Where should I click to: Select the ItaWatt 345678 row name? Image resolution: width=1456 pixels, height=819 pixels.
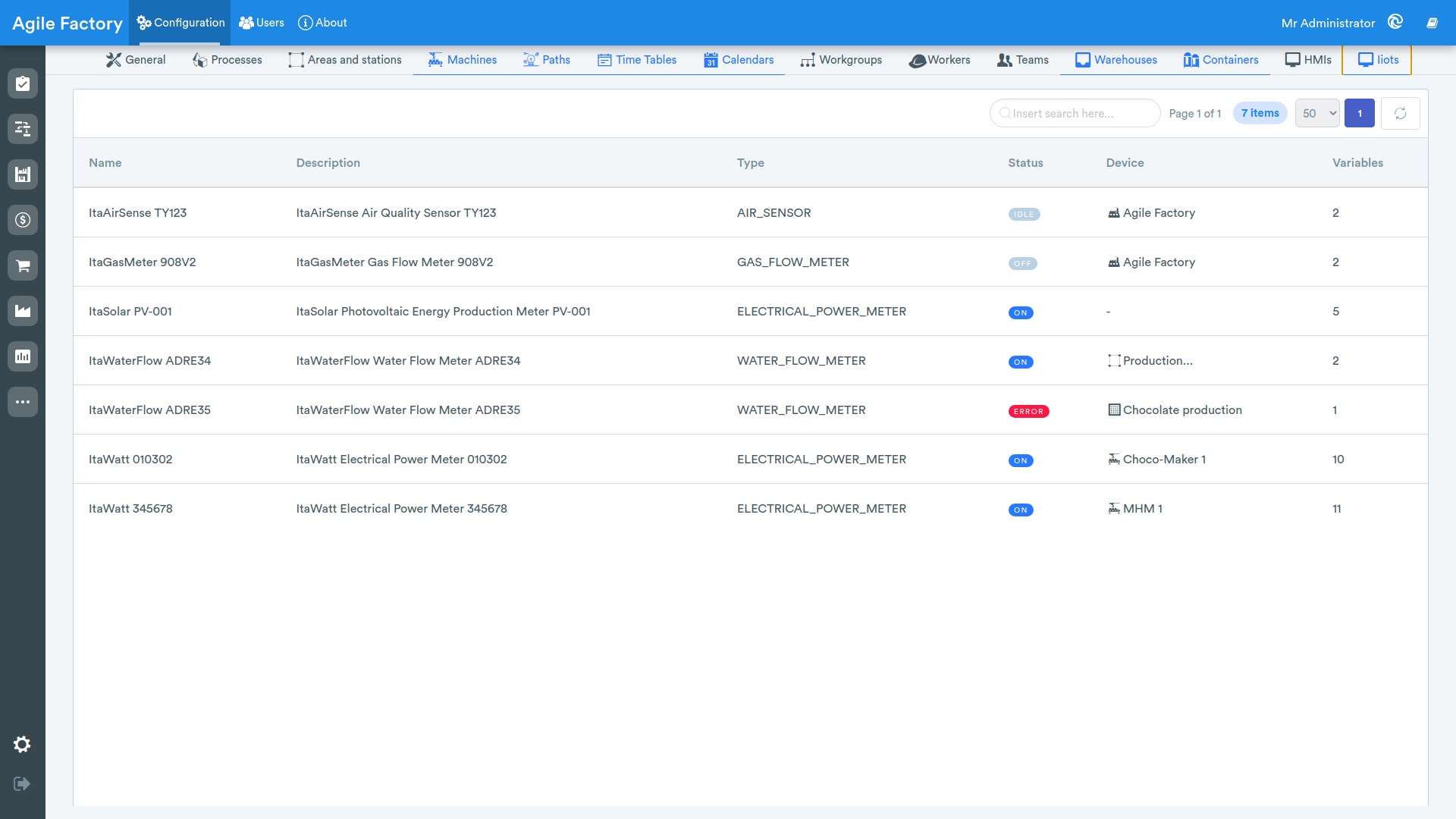point(130,509)
